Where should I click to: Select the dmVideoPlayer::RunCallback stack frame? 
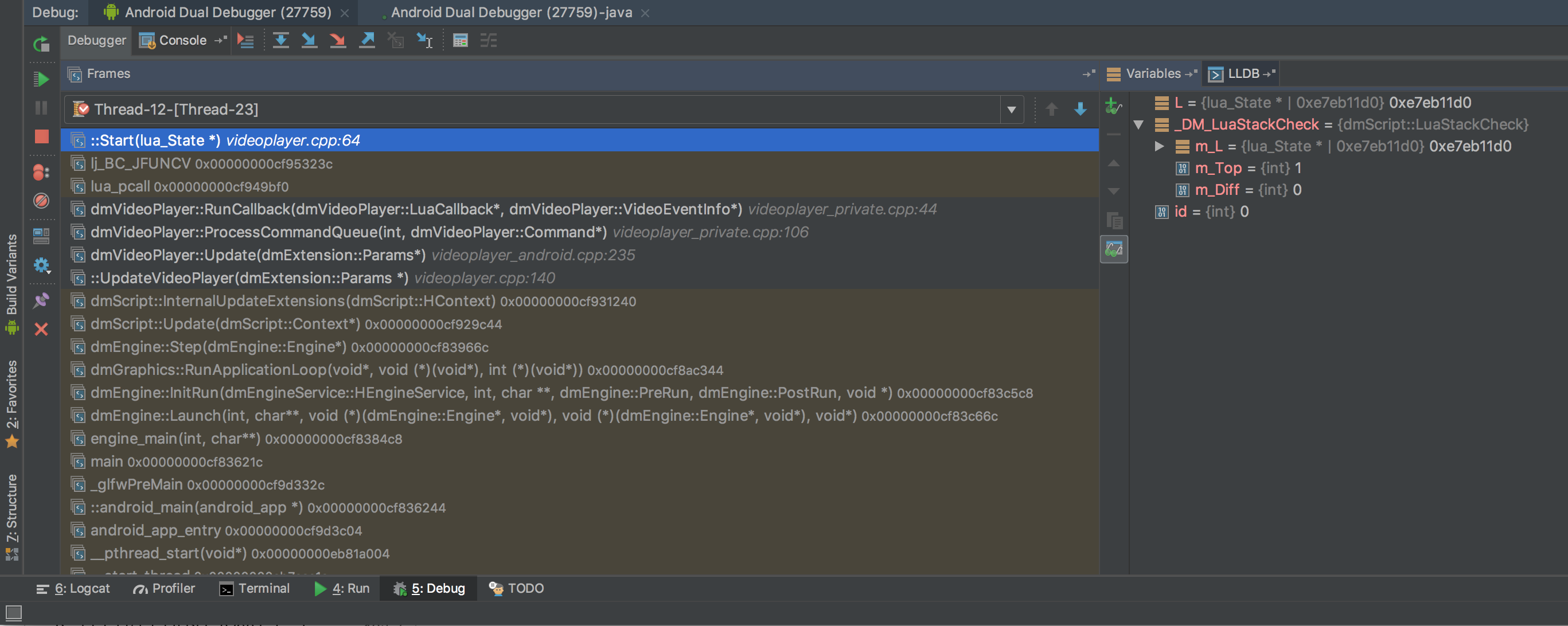pos(416,209)
